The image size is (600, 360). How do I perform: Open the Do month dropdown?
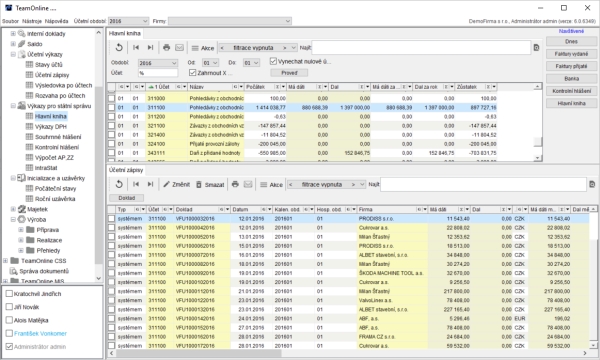click(251, 63)
